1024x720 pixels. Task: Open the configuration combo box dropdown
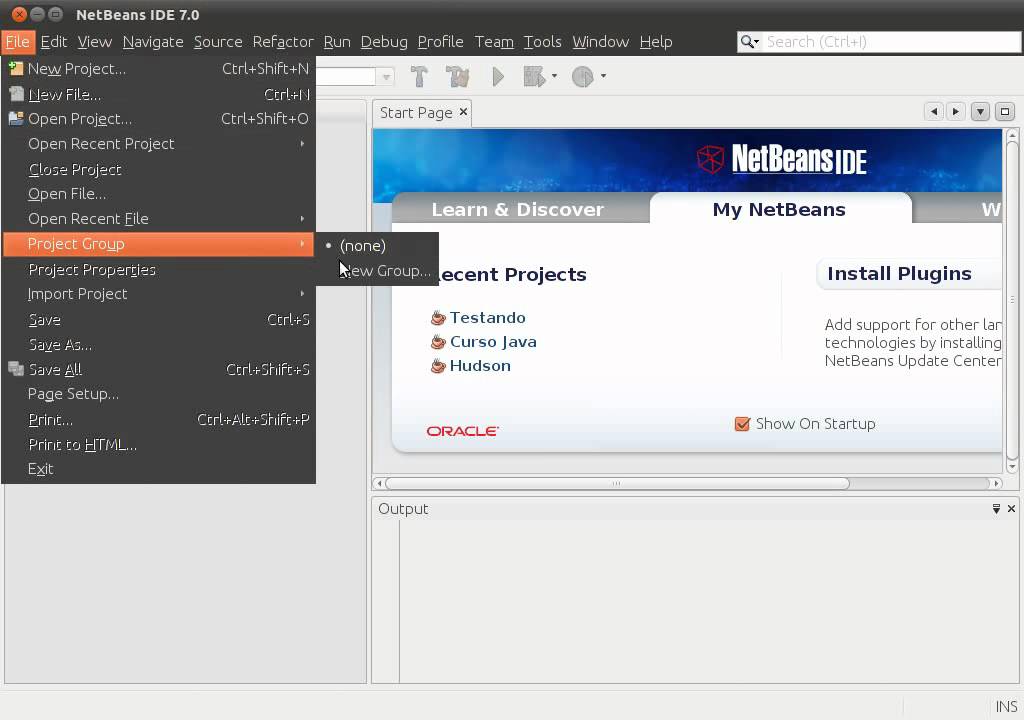tap(386, 76)
